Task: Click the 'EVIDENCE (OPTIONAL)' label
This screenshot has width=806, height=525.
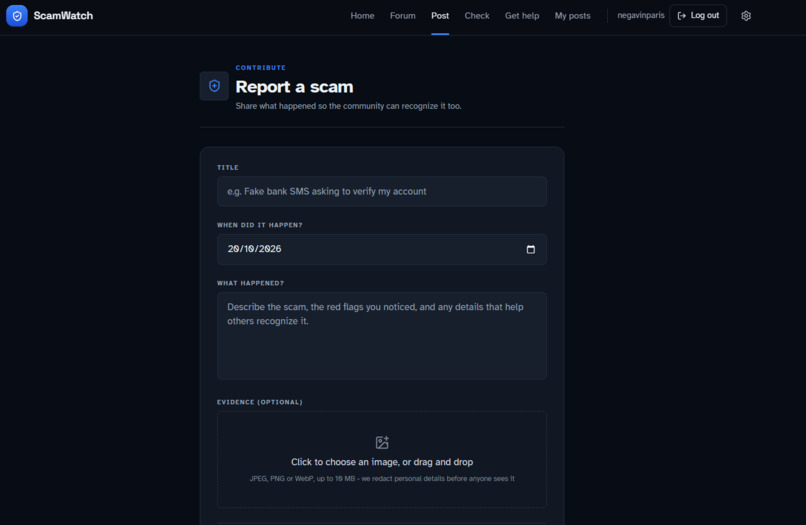Action: click(260, 402)
